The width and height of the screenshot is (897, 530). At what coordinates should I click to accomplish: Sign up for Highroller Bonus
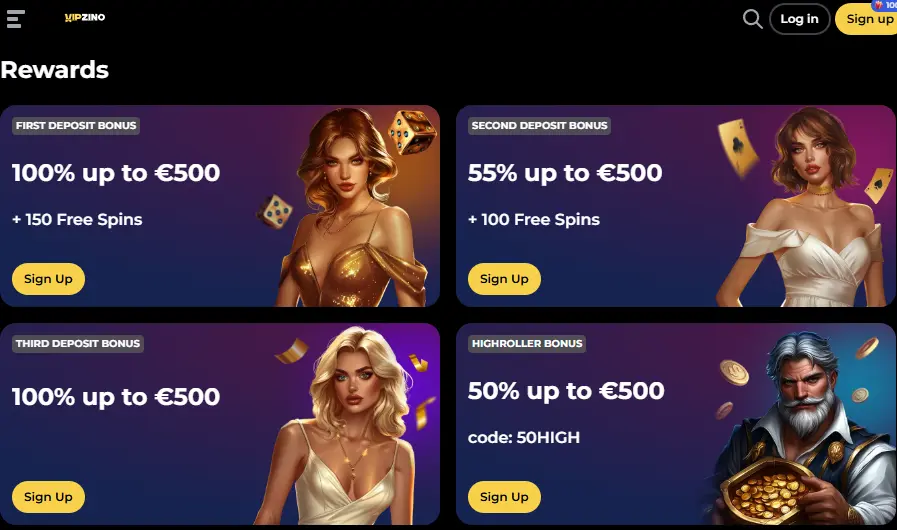pos(504,497)
